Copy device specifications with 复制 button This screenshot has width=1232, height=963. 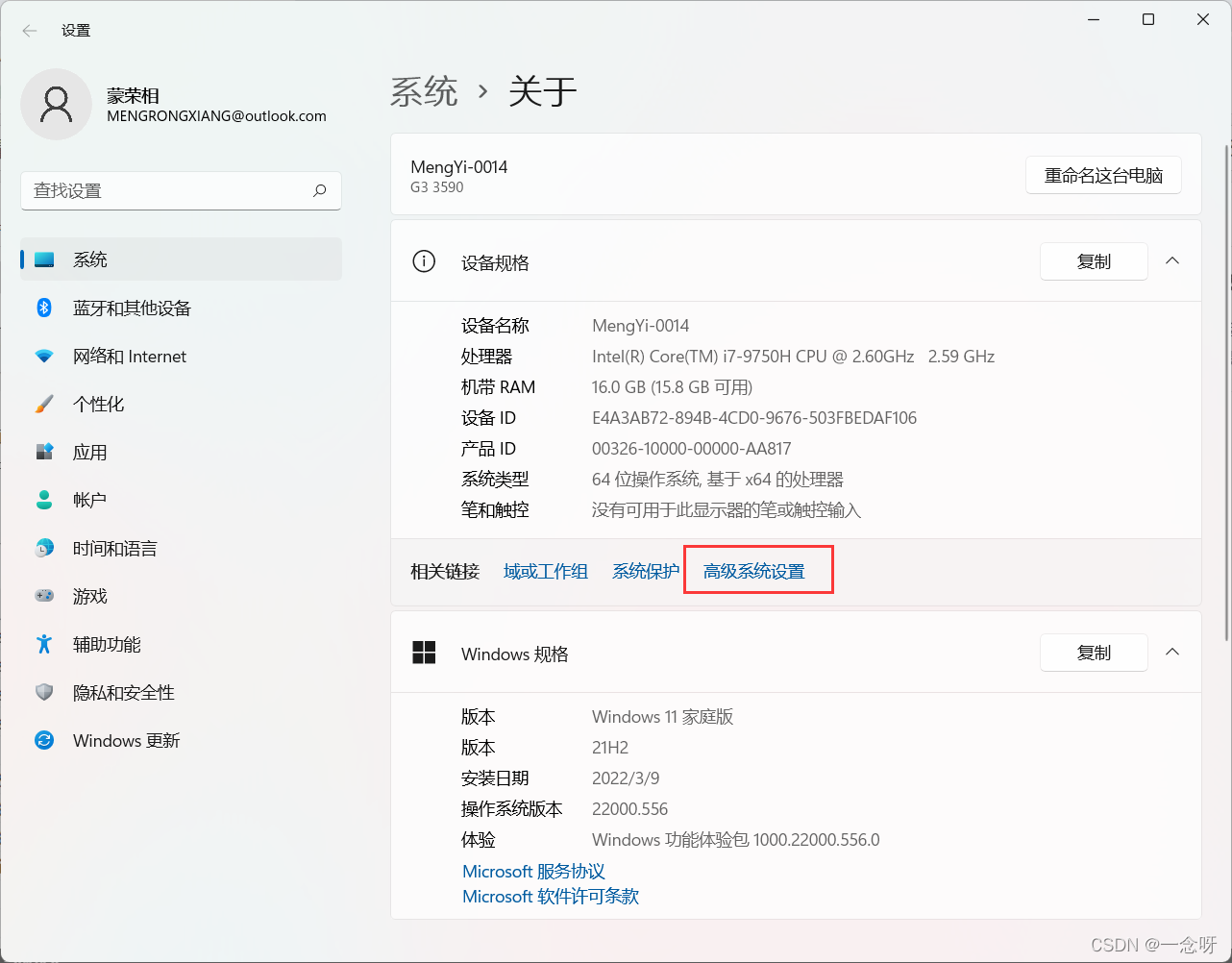(x=1094, y=261)
